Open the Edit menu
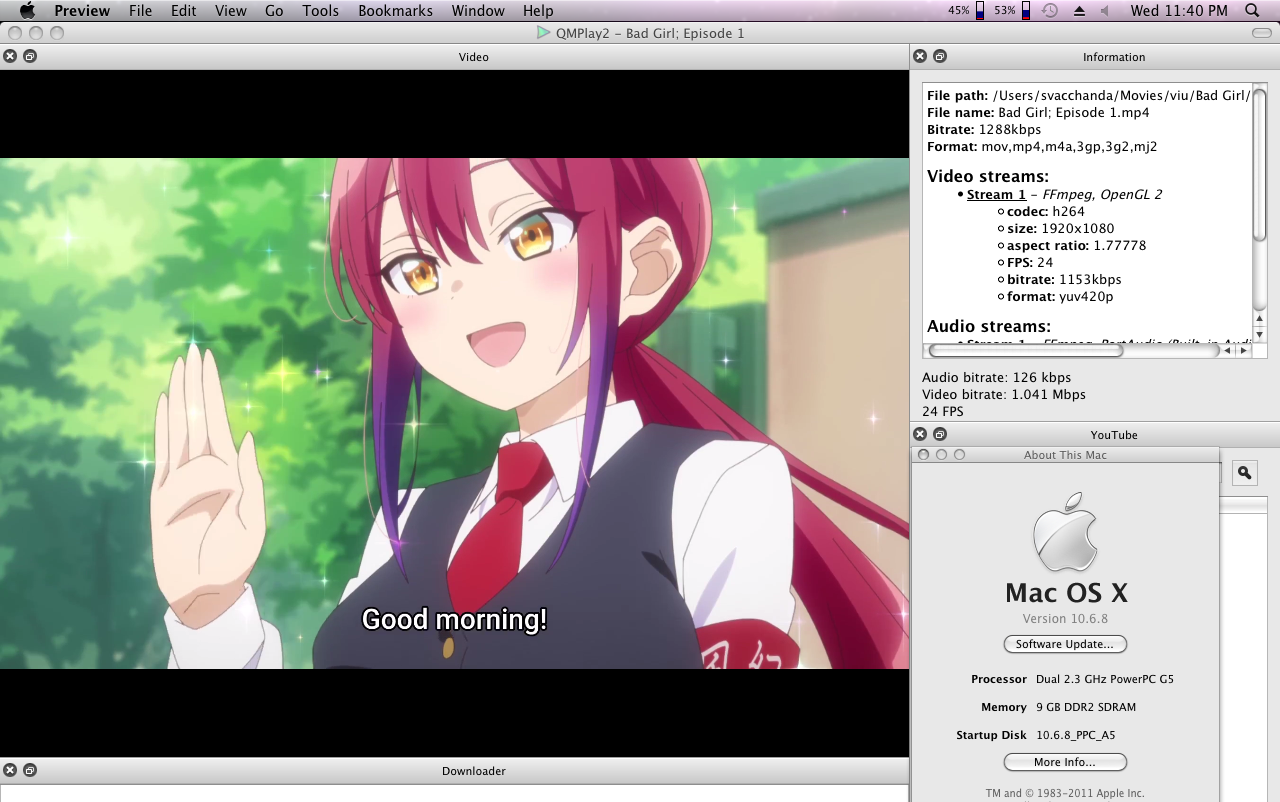Screen dimensions: 1280x802 (183, 11)
